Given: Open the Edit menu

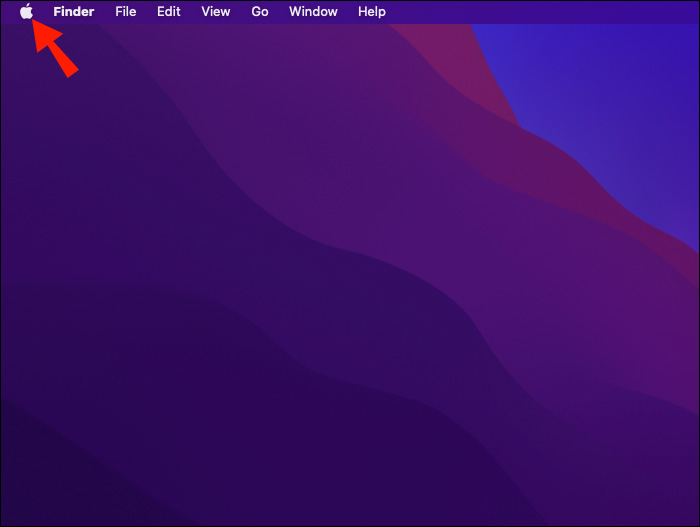Looking at the screenshot, I should click(168, 12).
